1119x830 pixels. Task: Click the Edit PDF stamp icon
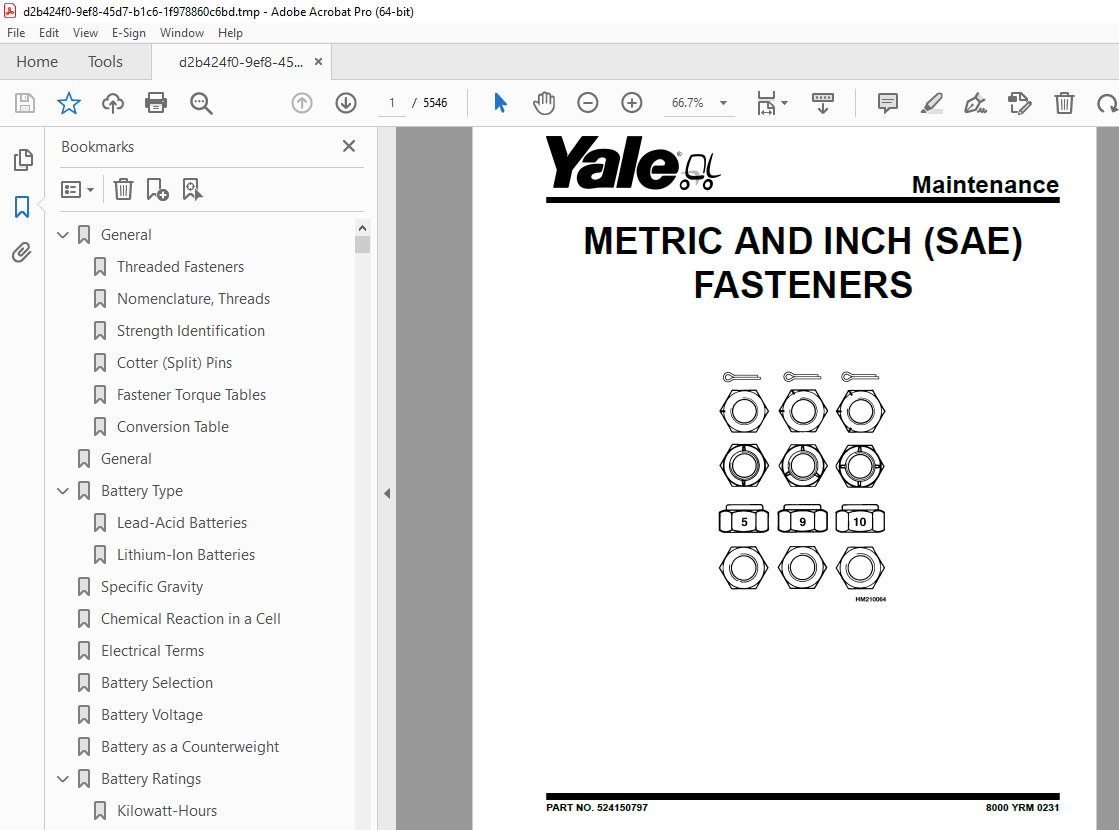tap(1020, 103)
